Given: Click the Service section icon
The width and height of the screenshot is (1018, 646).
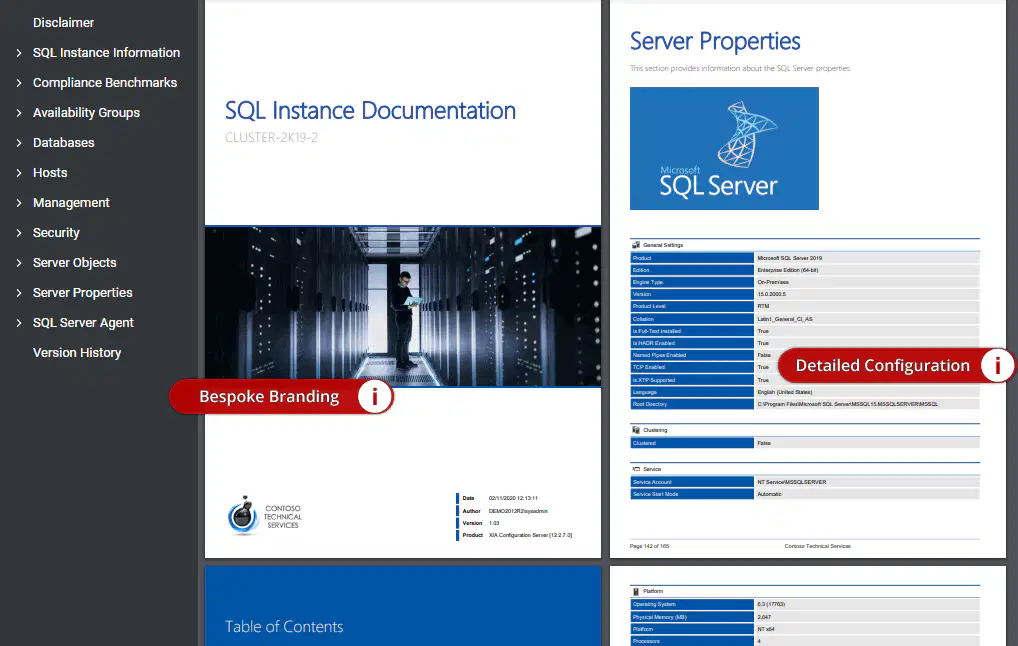Looking at the screenshot, I should [x=636, y=469].
